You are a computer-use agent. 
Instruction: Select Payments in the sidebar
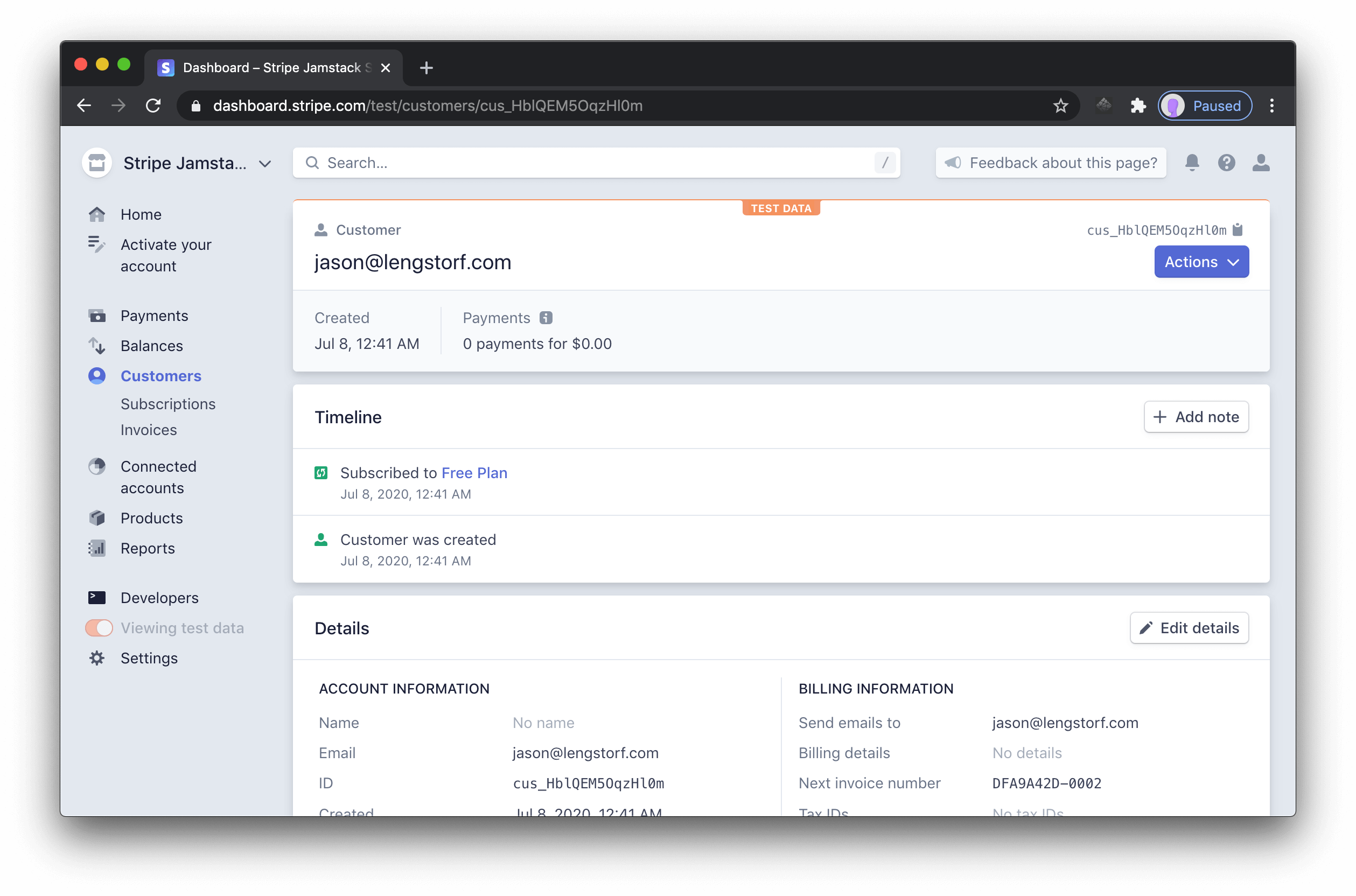153,316
